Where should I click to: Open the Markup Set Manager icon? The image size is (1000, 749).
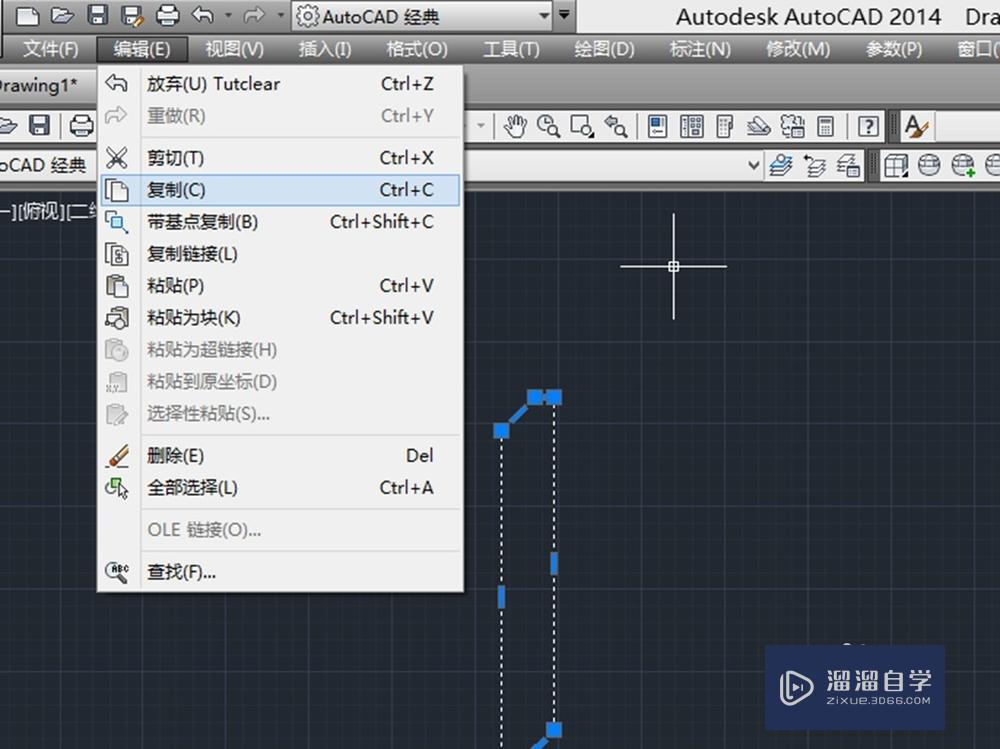[792, 126]
